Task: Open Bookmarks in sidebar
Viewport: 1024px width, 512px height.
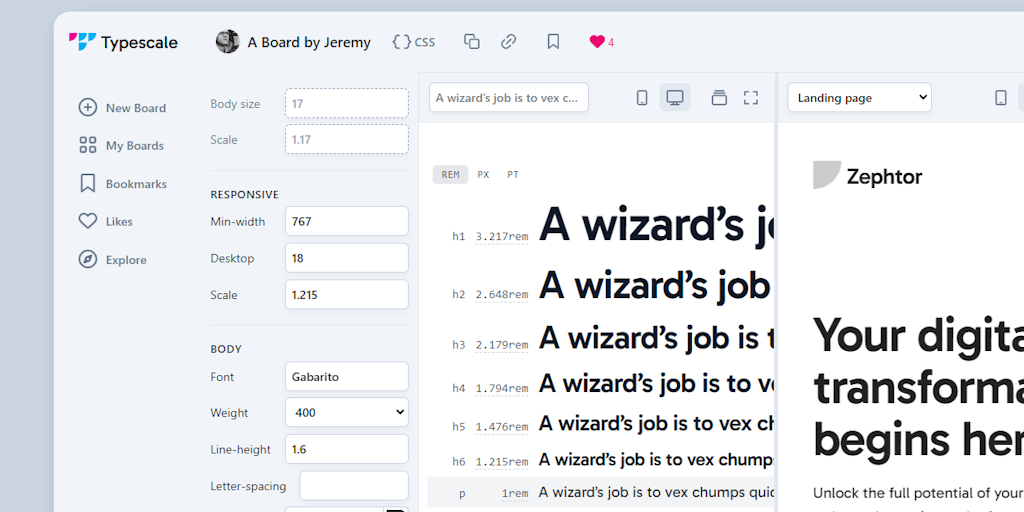Action: point(123,184)
